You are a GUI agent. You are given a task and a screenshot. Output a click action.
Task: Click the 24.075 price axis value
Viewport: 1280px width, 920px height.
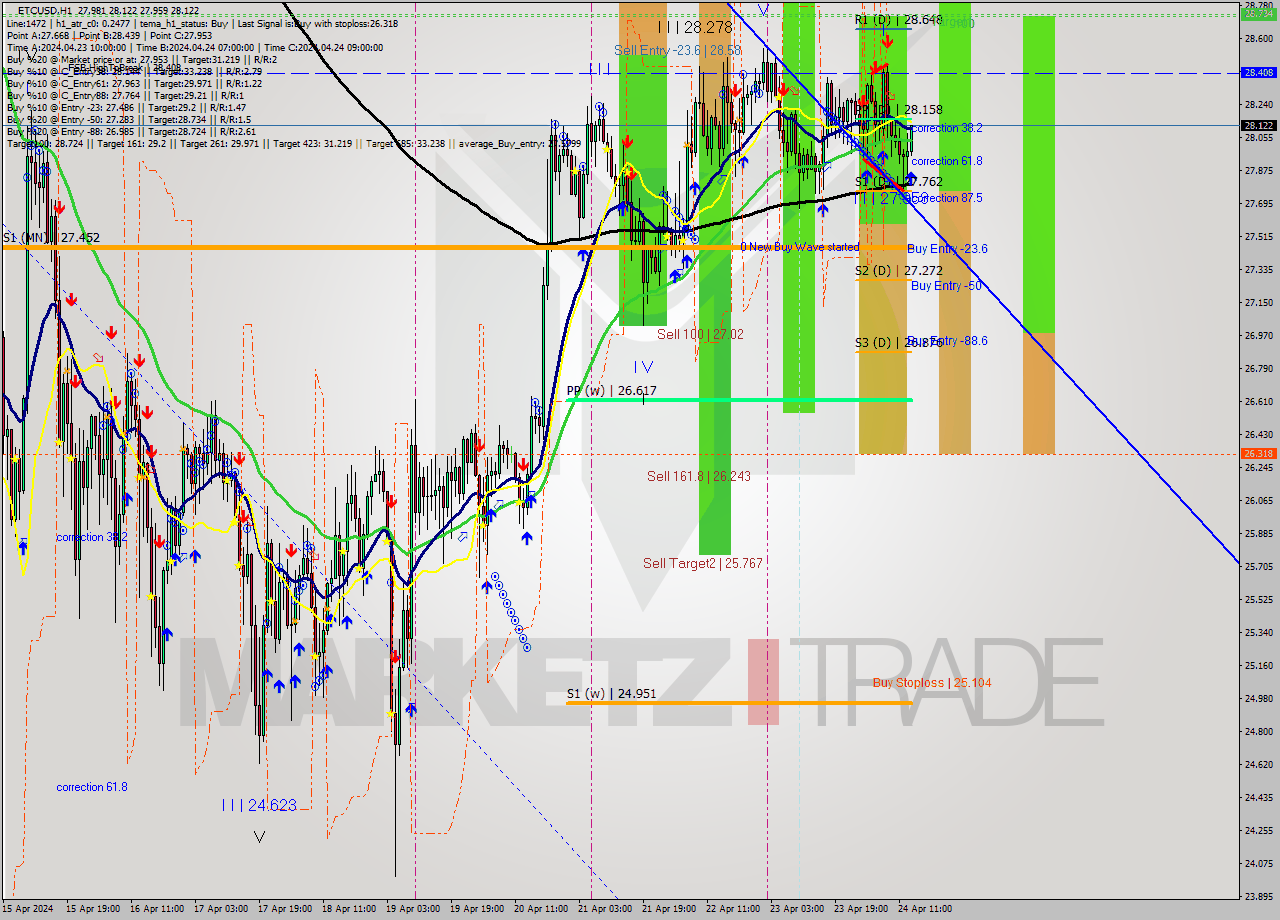(1258, 863)
